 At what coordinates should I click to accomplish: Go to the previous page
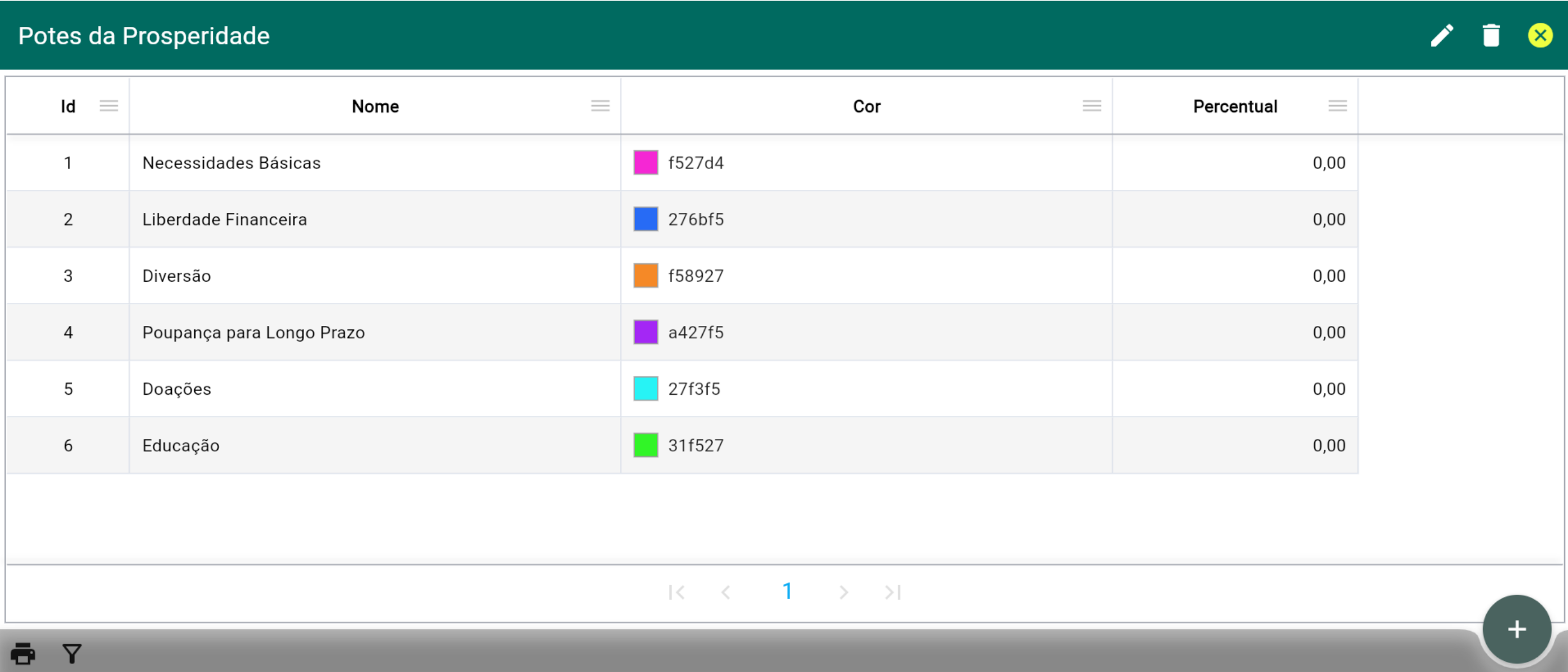pyautogui.click(x=726, y=592)
